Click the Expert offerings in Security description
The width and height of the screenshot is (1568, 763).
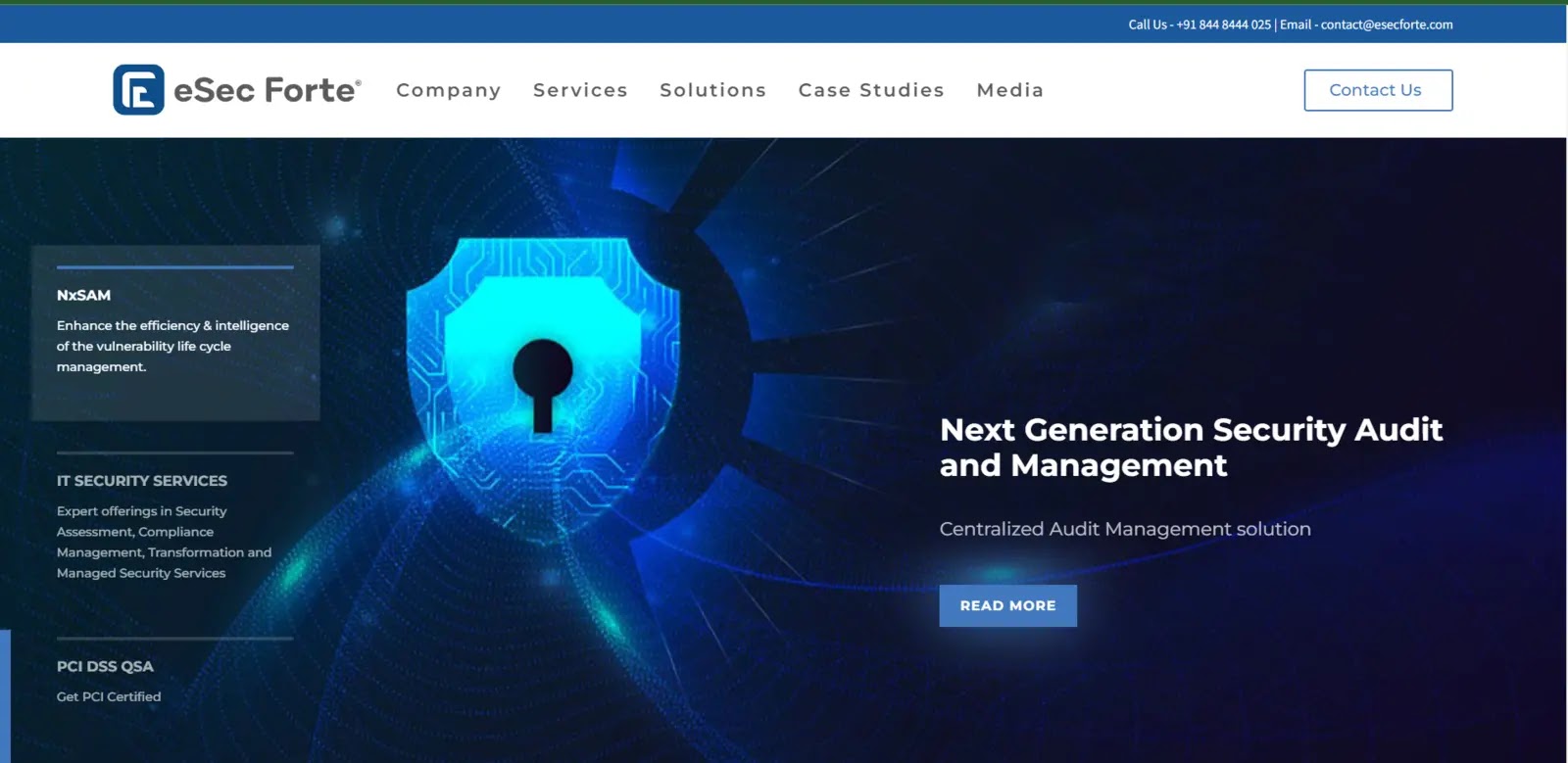tap(164, 542)
